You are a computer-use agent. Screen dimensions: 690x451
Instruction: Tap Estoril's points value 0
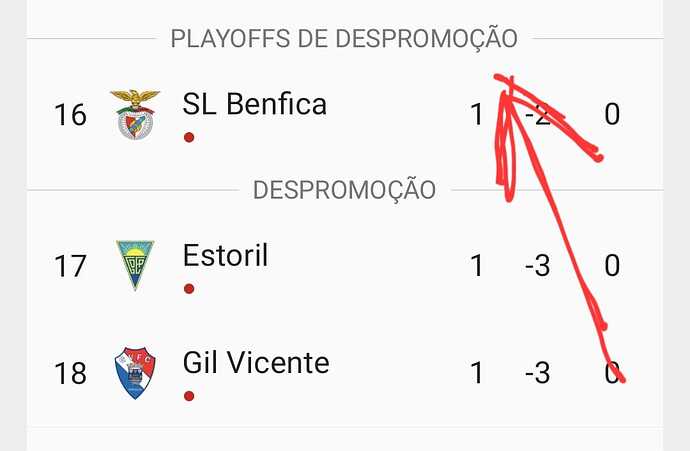[612, 265]
